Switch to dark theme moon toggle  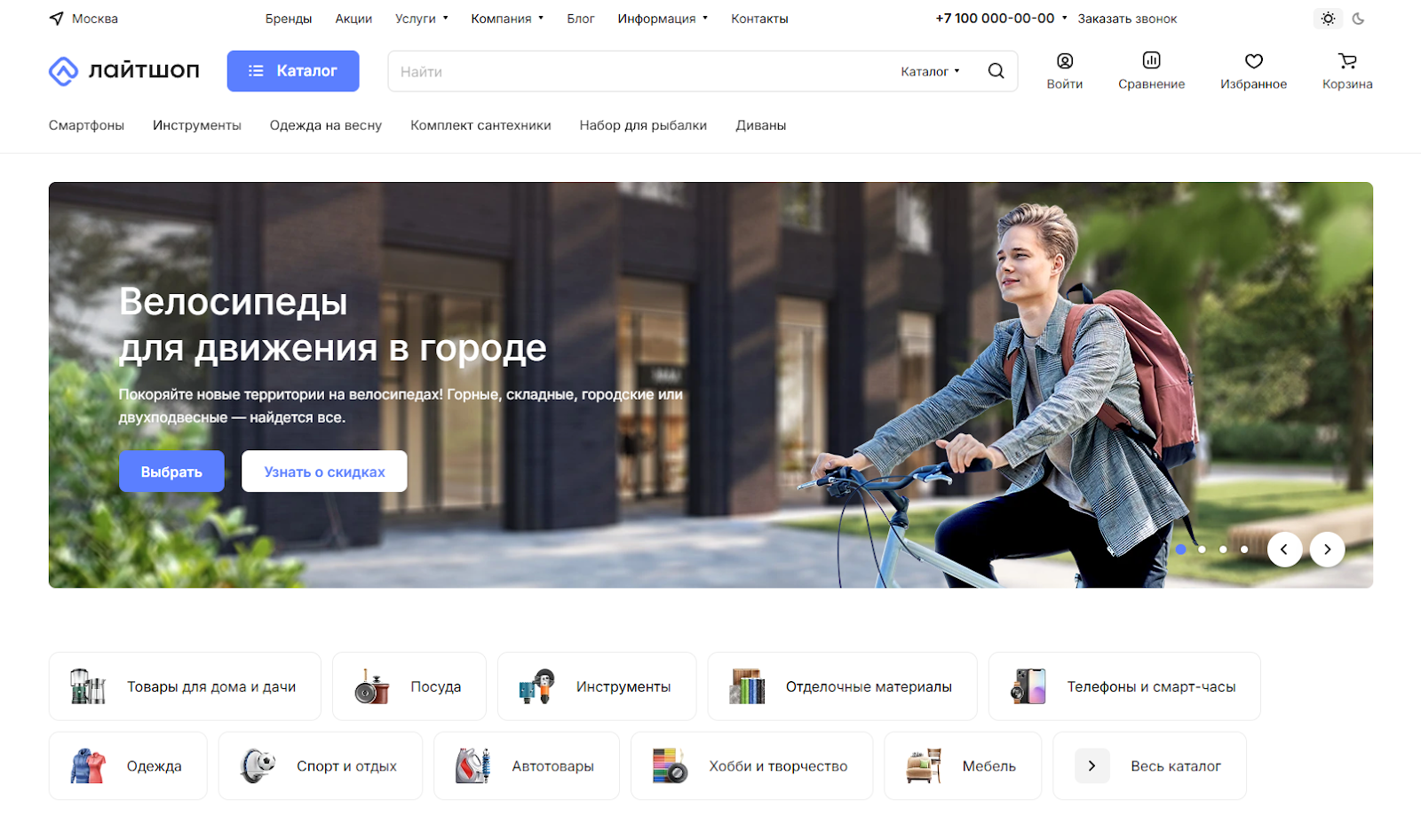1358,19
